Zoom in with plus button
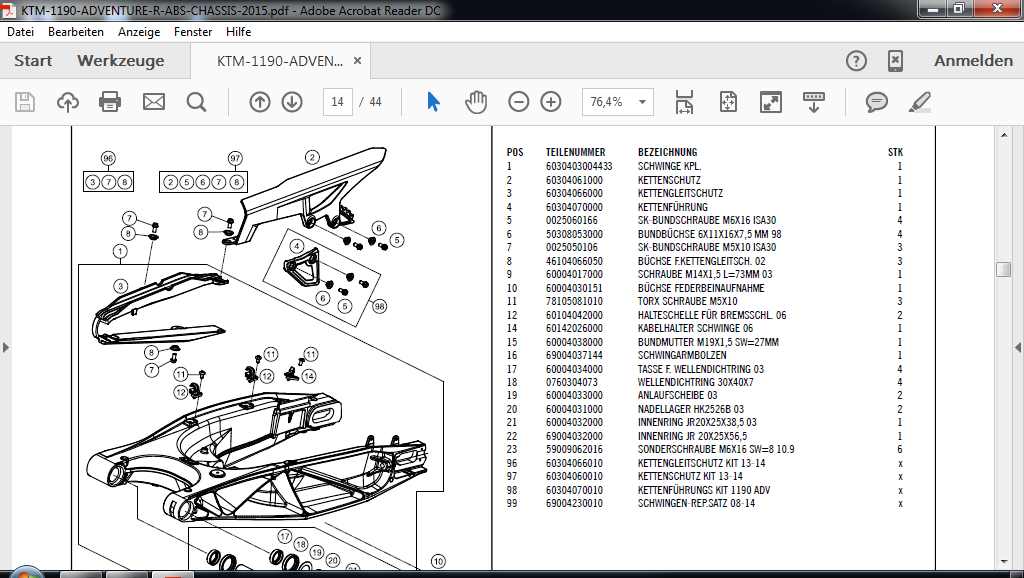1024x578 pixels. point(551,102)
